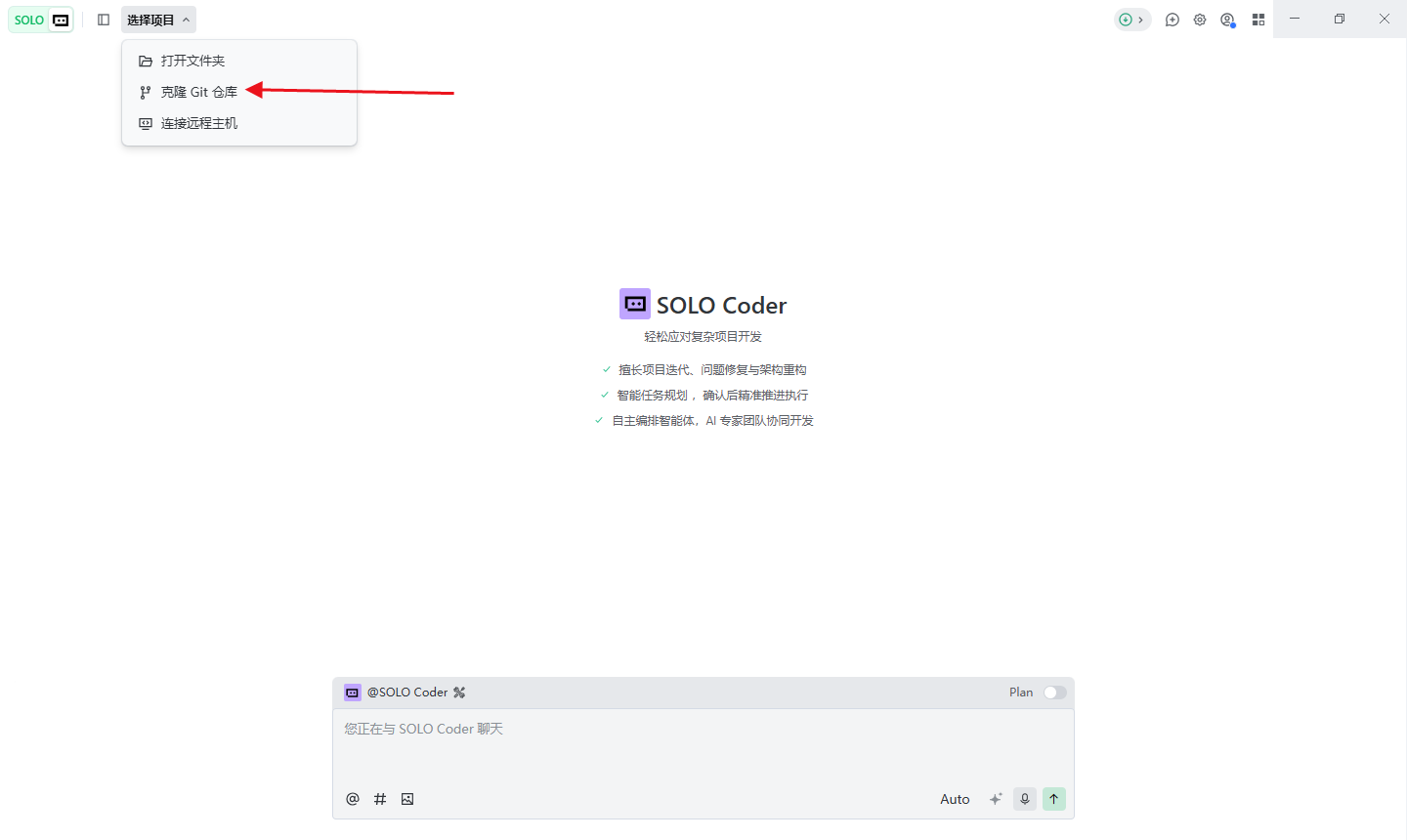
Task: Enable the Plan toggle switch
Action: 1054,693
